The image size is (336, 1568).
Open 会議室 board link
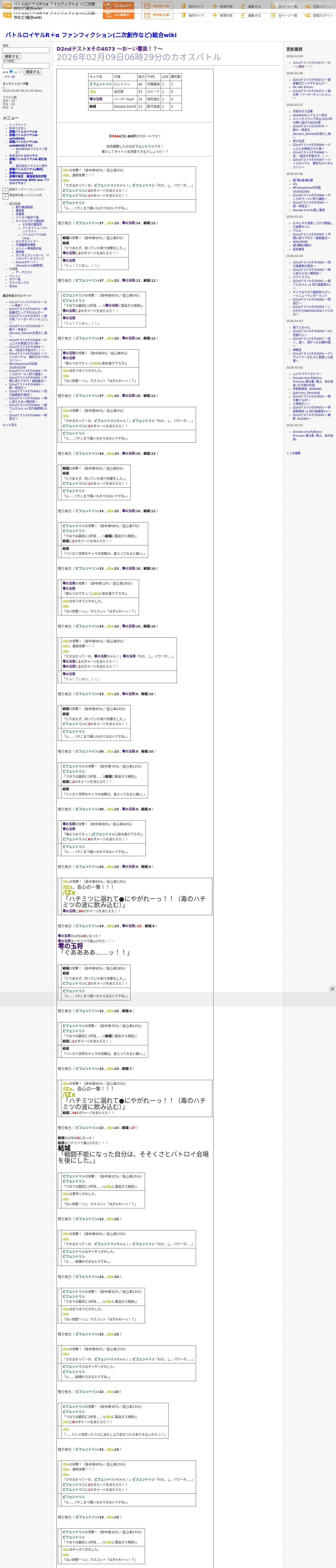pos(20,214)
